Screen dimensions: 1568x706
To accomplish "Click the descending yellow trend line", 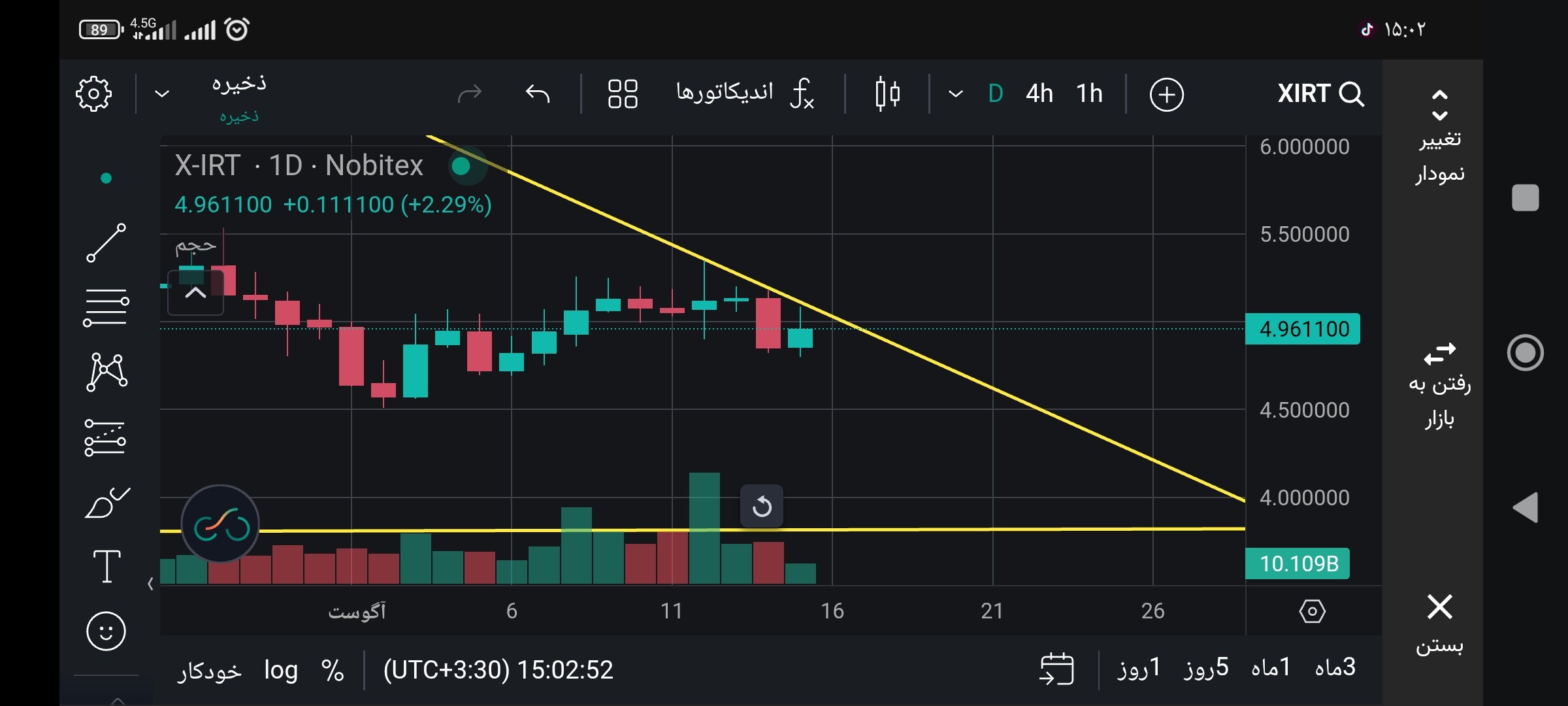I will tap(993, 388).
